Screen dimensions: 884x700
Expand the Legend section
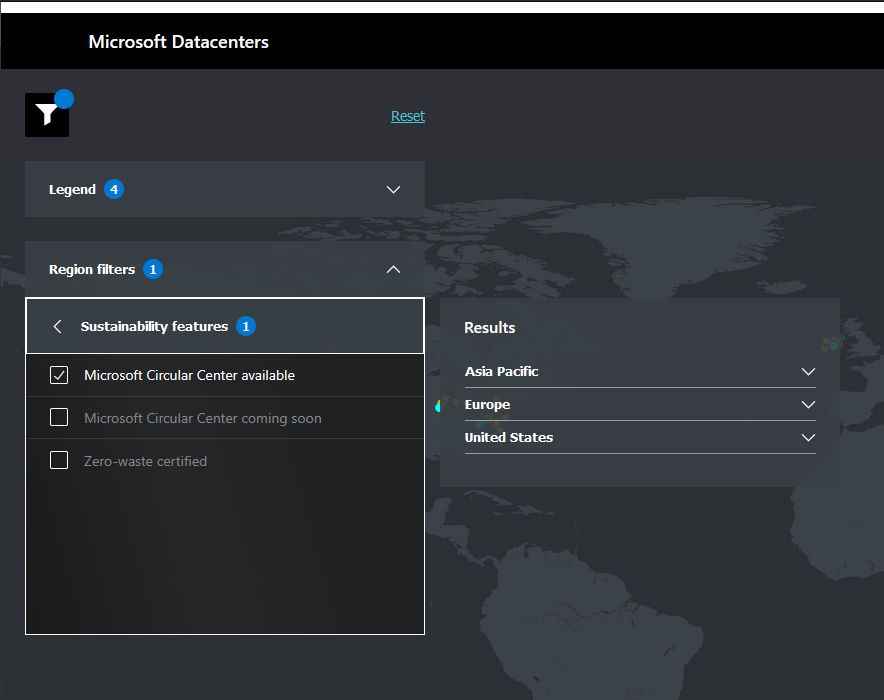393,189
